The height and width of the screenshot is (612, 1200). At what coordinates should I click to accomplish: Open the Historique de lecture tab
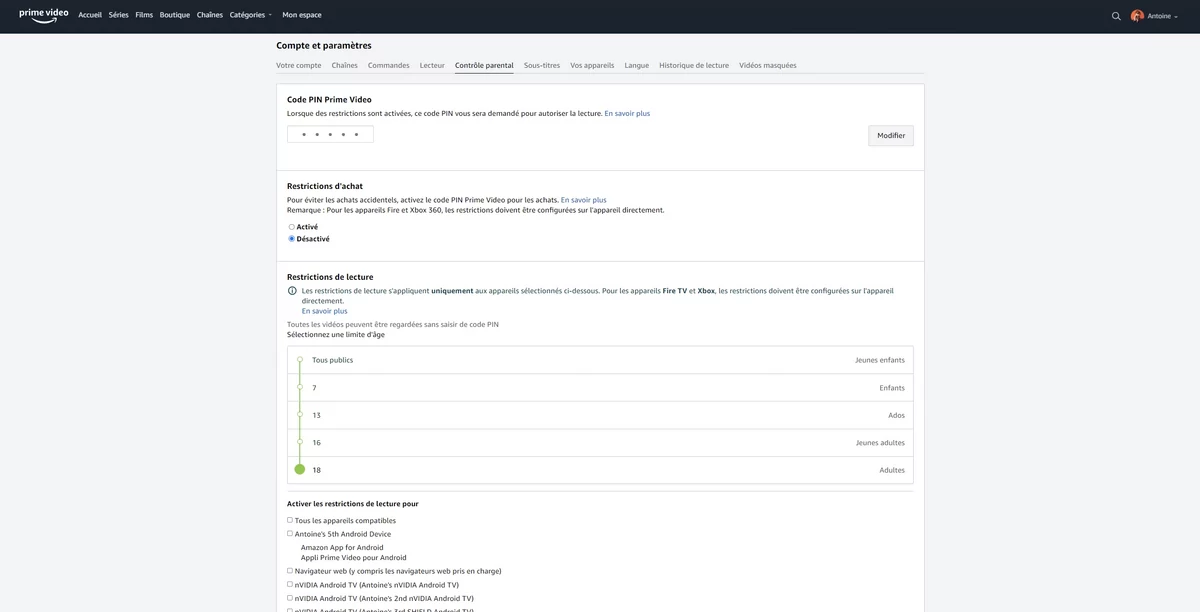click(x=694, y=65)
